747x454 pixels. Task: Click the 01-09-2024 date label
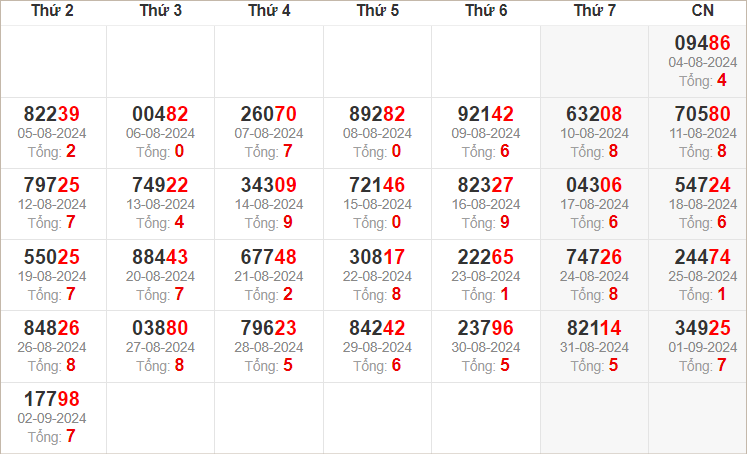703,347
